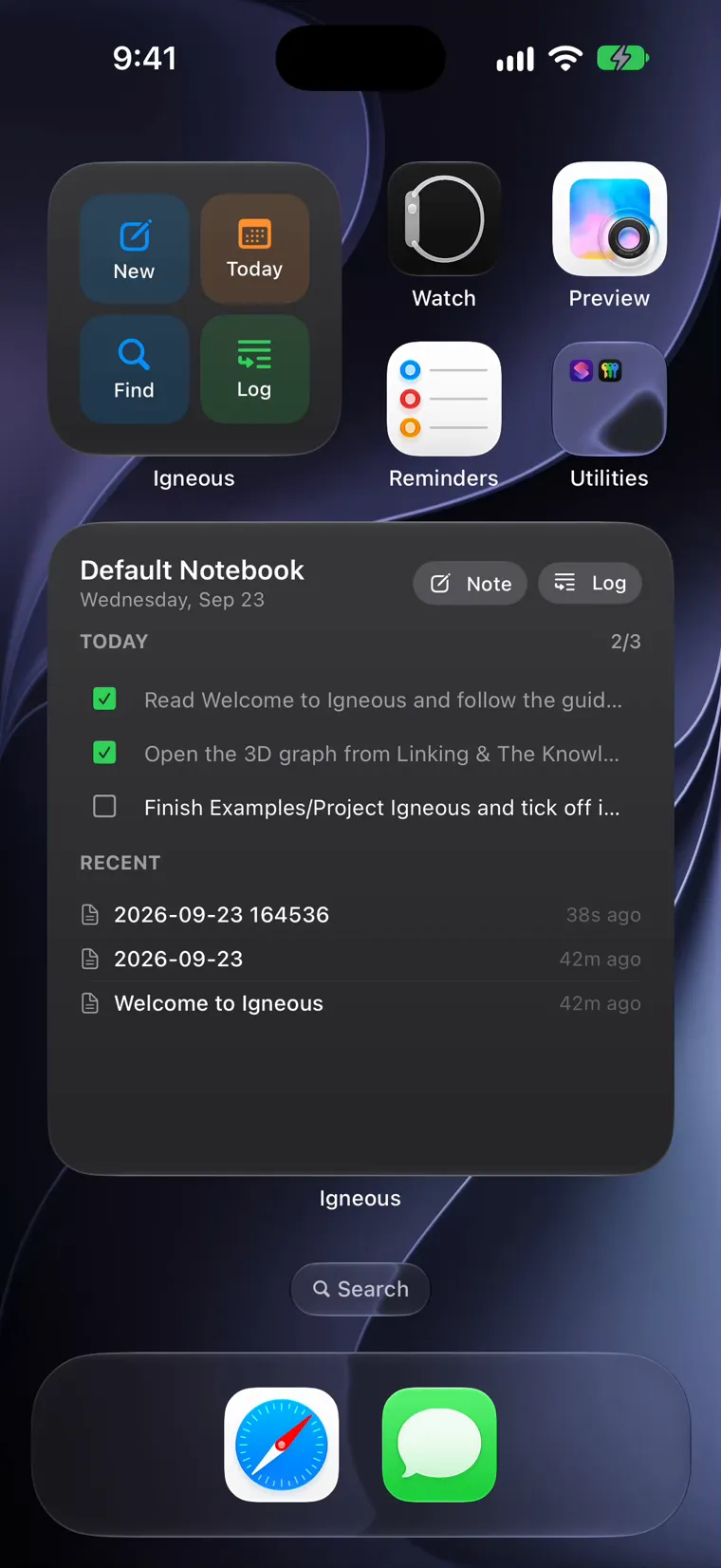
Task: Tap the document icon beside '2026-09-23 164536'
Action: (x=90, y=915)
